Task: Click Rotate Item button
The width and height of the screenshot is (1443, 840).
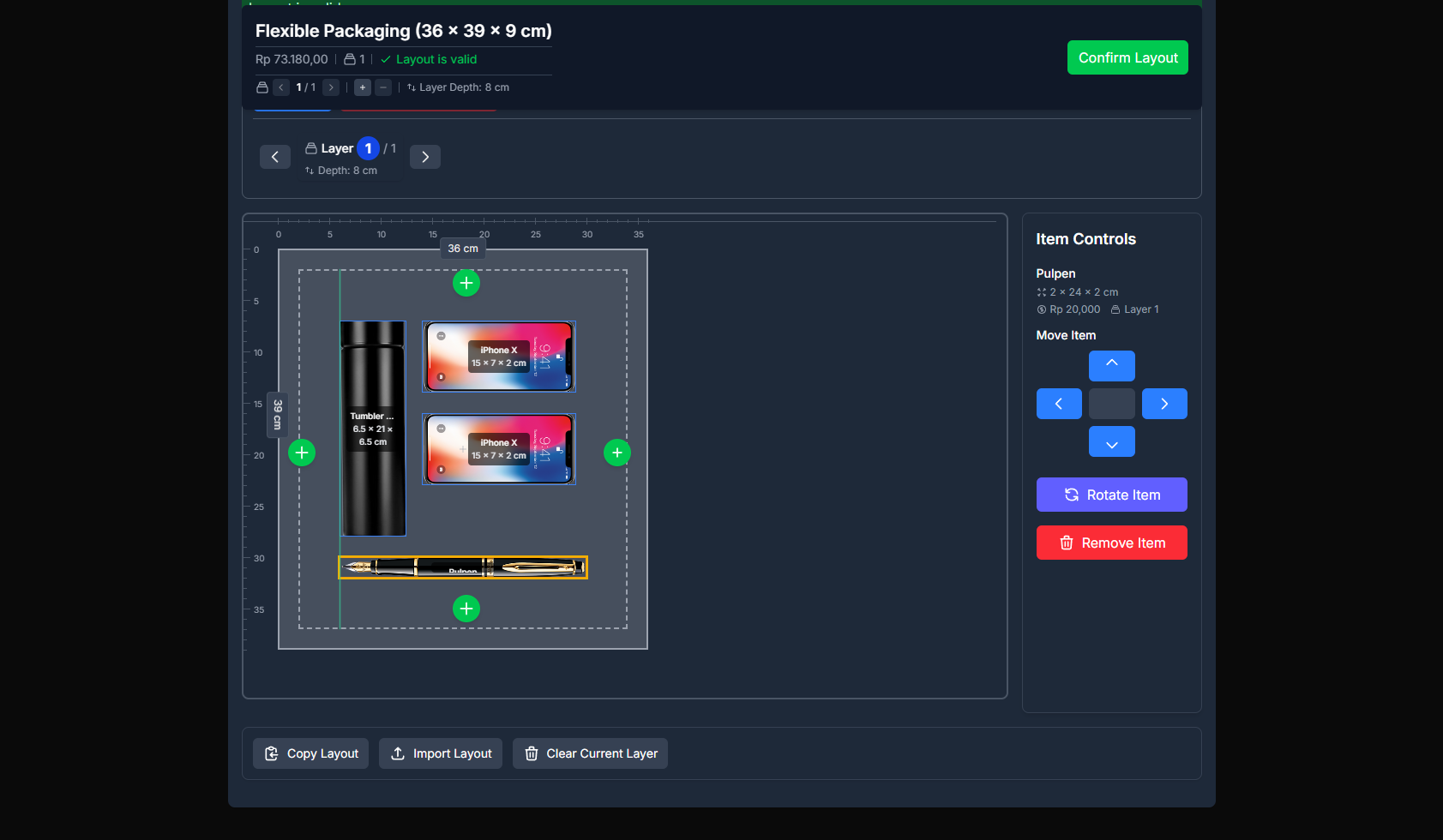Action: click(x=1111, y=495)
